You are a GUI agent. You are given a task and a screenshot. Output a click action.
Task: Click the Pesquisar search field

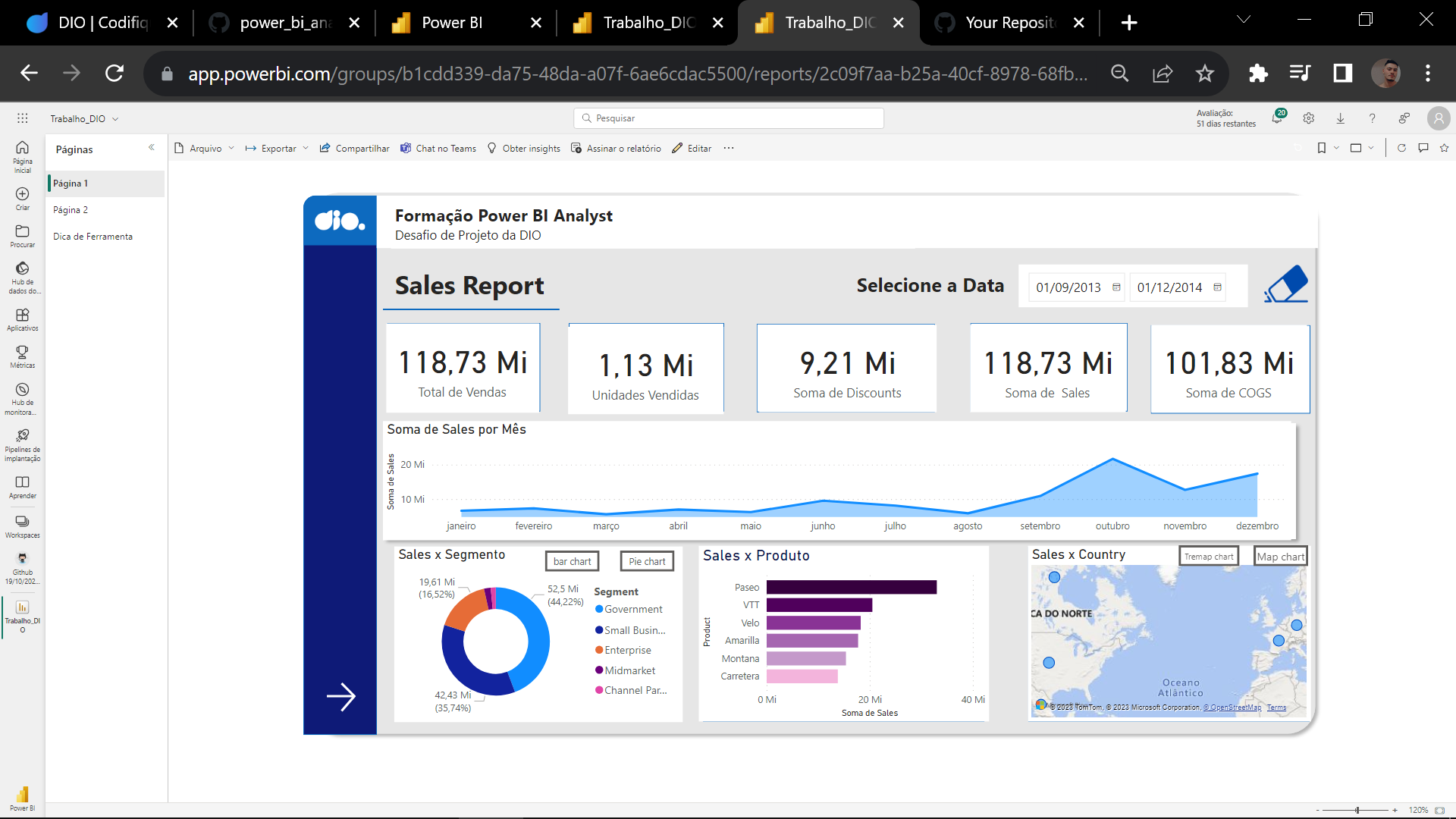728,118
